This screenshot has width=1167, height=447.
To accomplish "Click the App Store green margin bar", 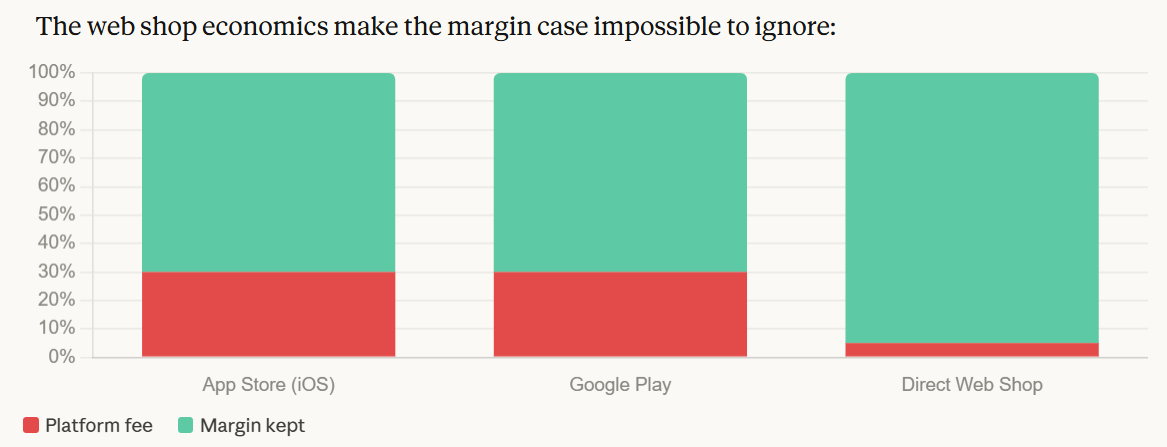I will click(268, 172).
